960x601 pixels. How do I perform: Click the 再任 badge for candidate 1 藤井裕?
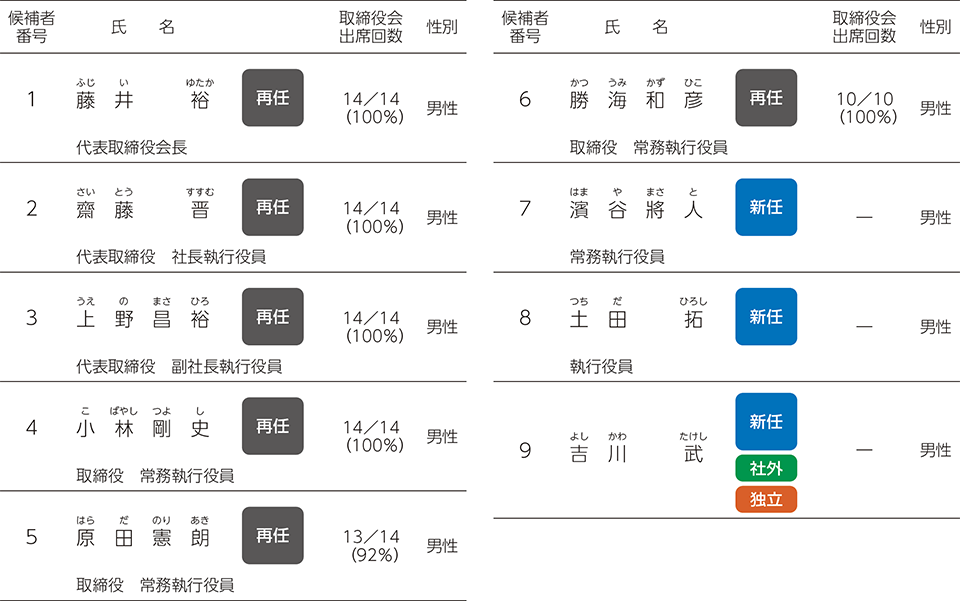(x=272, y=98)
